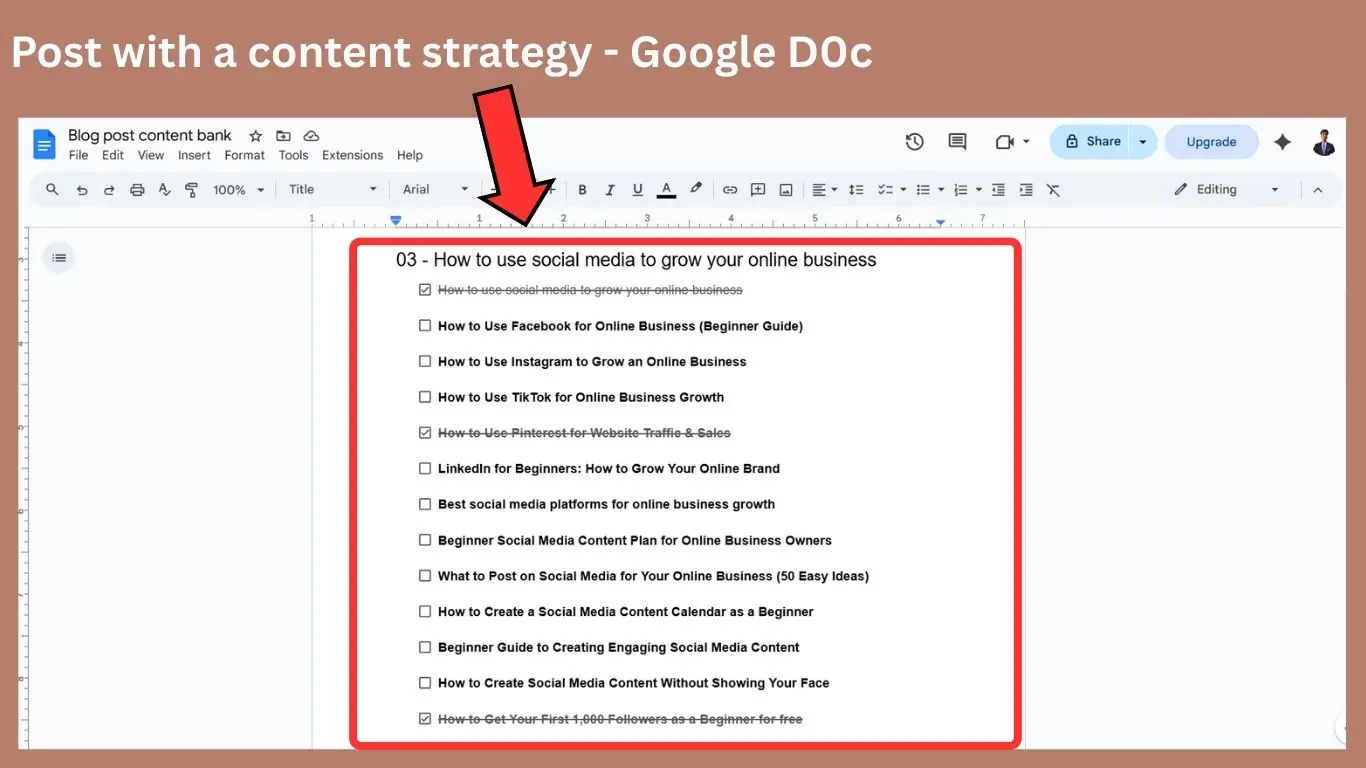Open the File menu
Image resolution: width=1366 pixels, height=768 pixels.
[x=79, y=156]
